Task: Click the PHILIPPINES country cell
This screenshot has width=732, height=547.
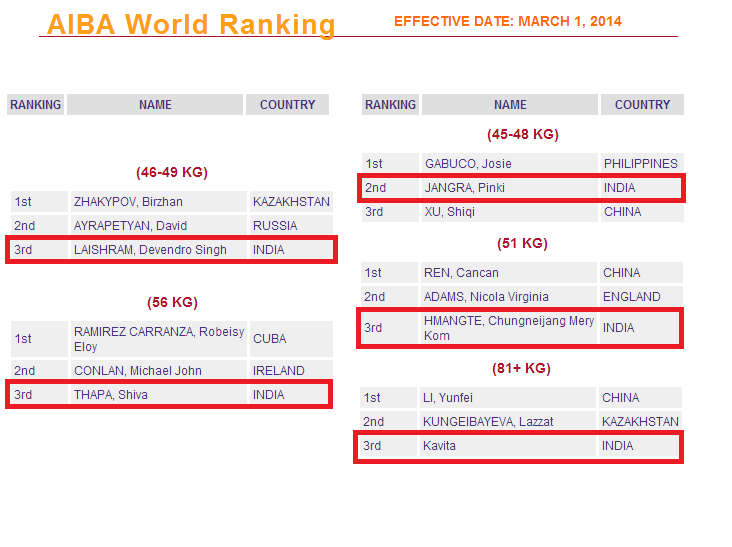Action: (x=640, y=164)
